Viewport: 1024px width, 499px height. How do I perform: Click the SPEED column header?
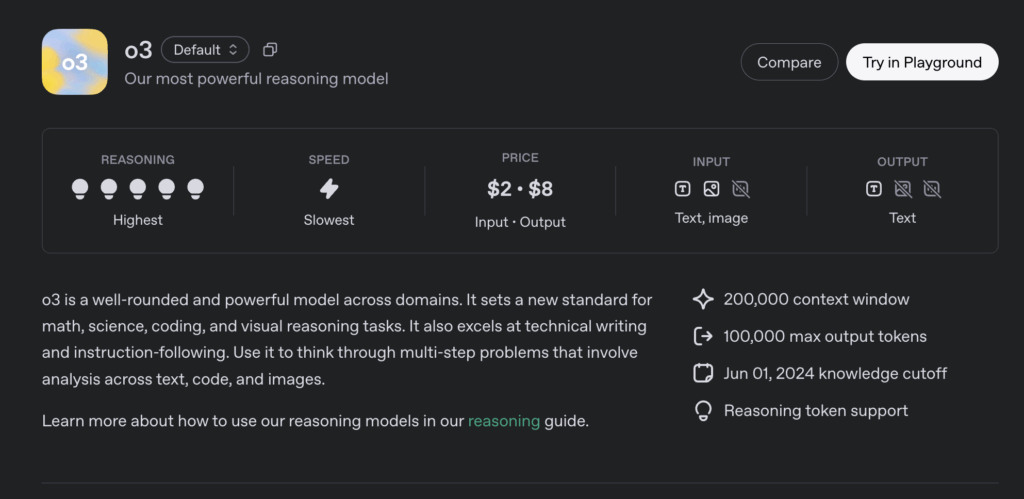pyautogui.click(x=329, y=159)
